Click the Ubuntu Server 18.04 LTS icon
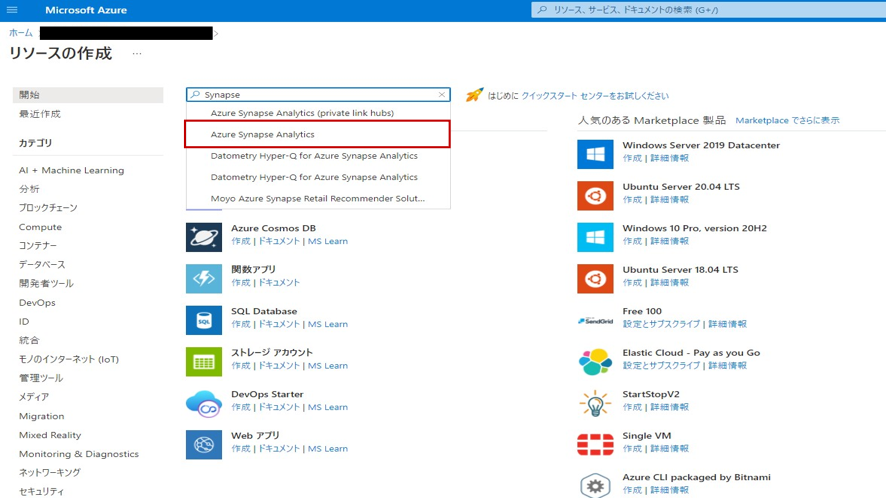 click(x=595, y=279)
